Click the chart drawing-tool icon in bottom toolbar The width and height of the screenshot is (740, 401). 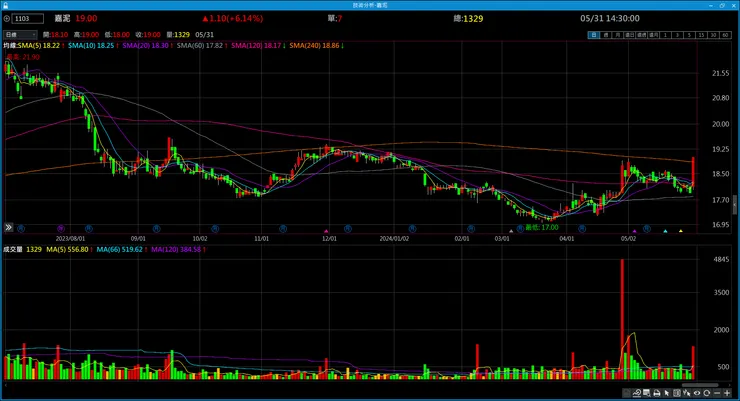point(637,393)
